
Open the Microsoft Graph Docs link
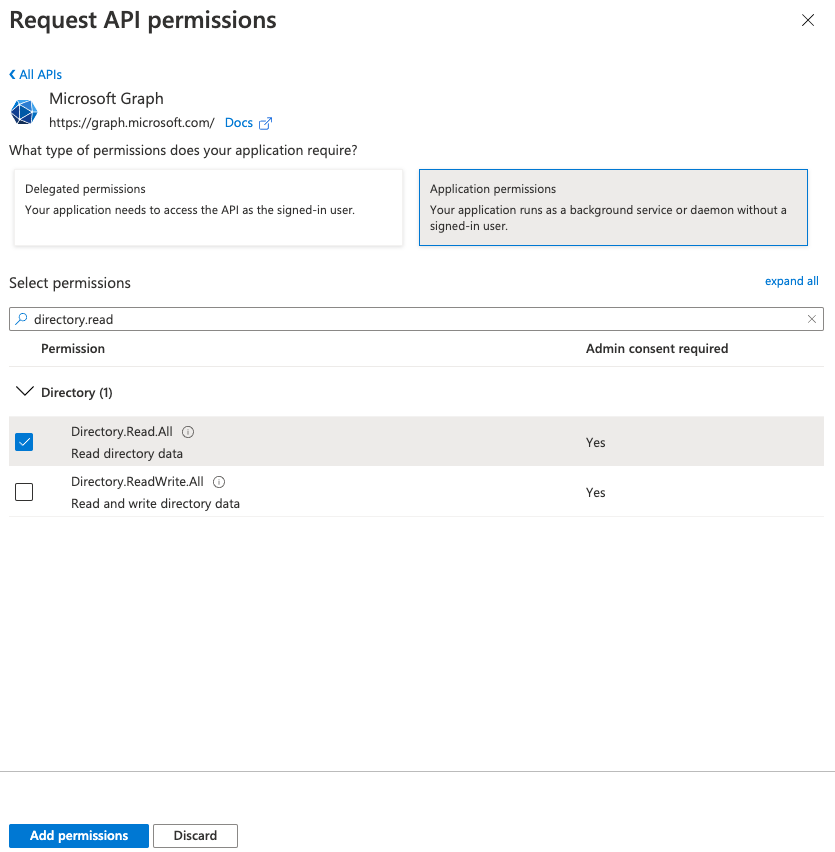[x=238, y=123]
